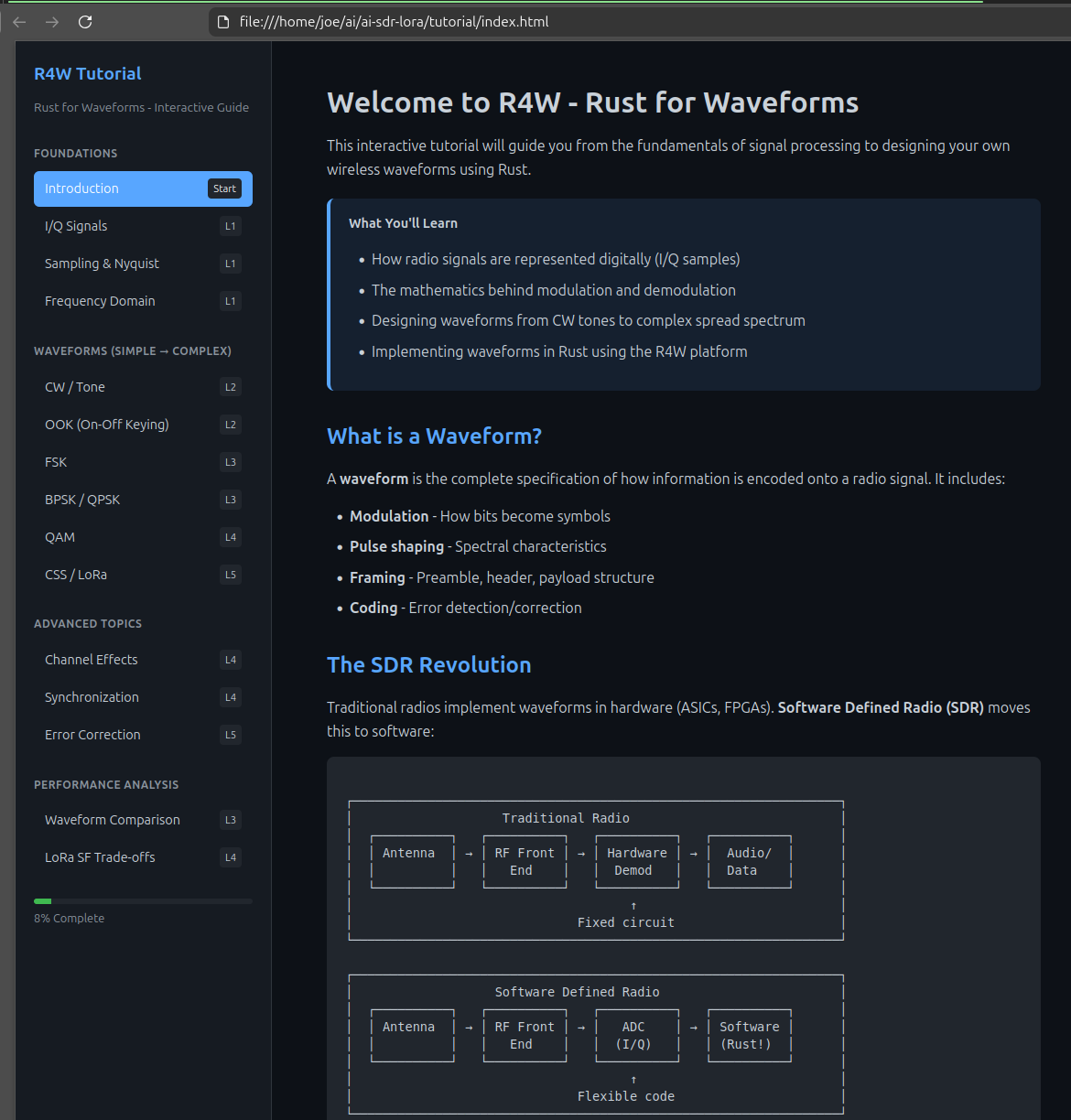Click the L2 badge beside CW / Tone
The height and width of the screenshot is (1120, 1071).
coord(231,387)
